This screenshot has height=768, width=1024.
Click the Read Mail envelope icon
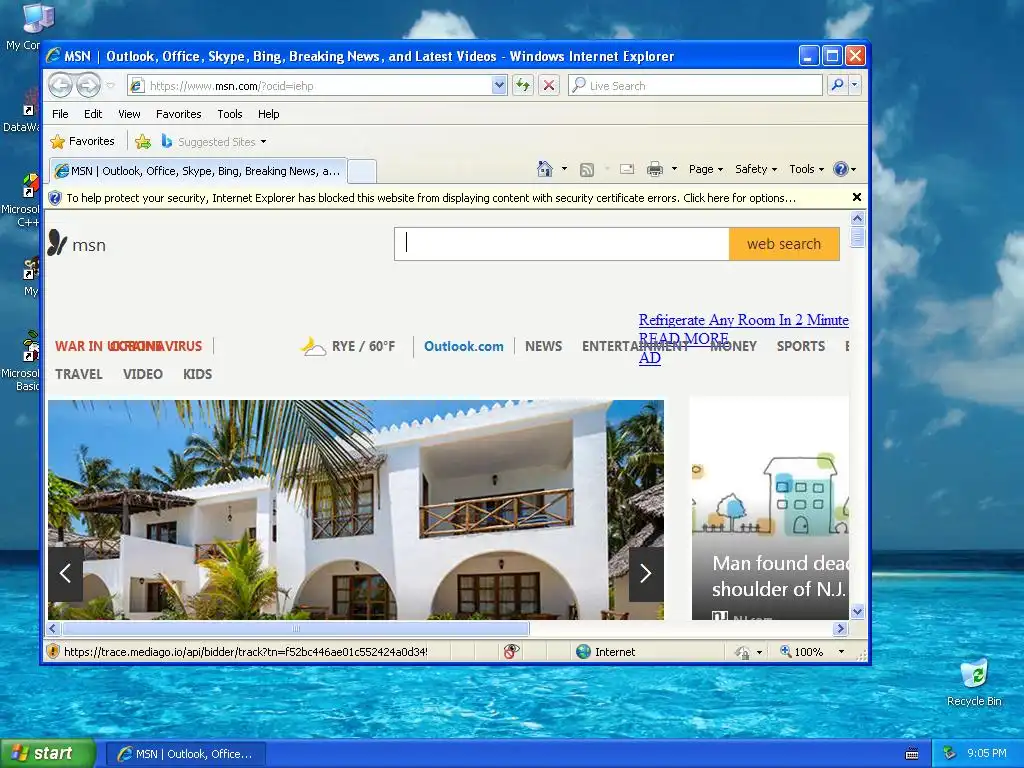tap(627, 169)
